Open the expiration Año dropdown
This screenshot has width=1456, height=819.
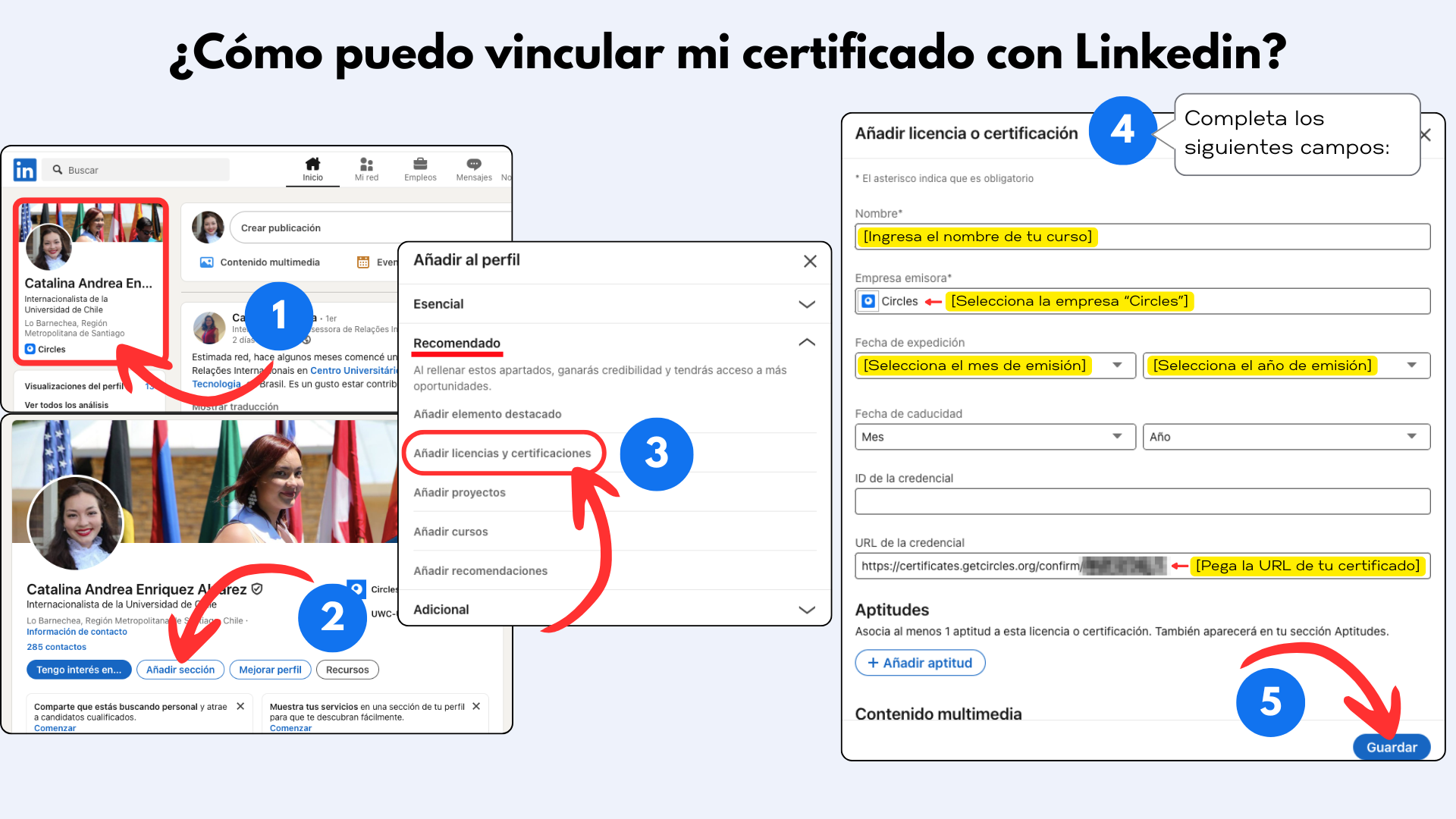[x=1286, y=437]
